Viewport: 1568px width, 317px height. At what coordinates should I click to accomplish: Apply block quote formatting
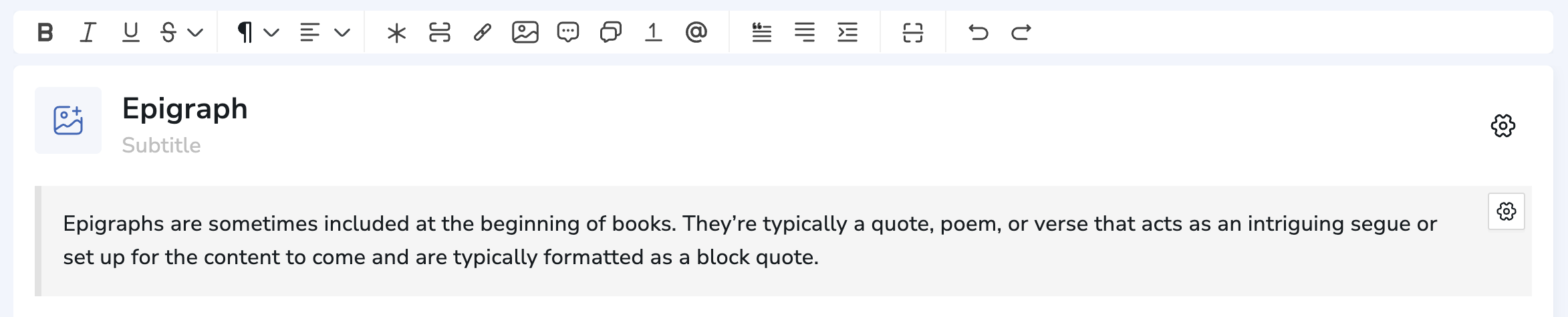(761, 32)
